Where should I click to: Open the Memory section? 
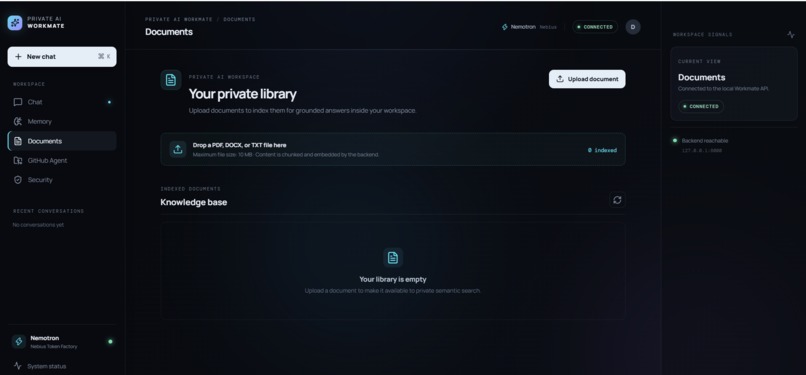point(62,122)
